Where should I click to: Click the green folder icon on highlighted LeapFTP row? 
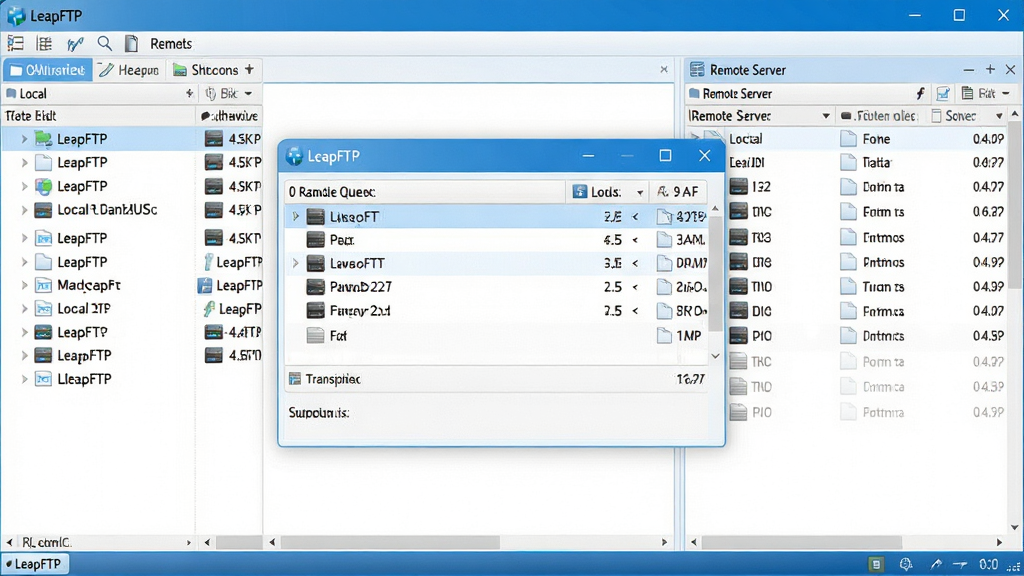pyautogui.click(x=43, y=138)
